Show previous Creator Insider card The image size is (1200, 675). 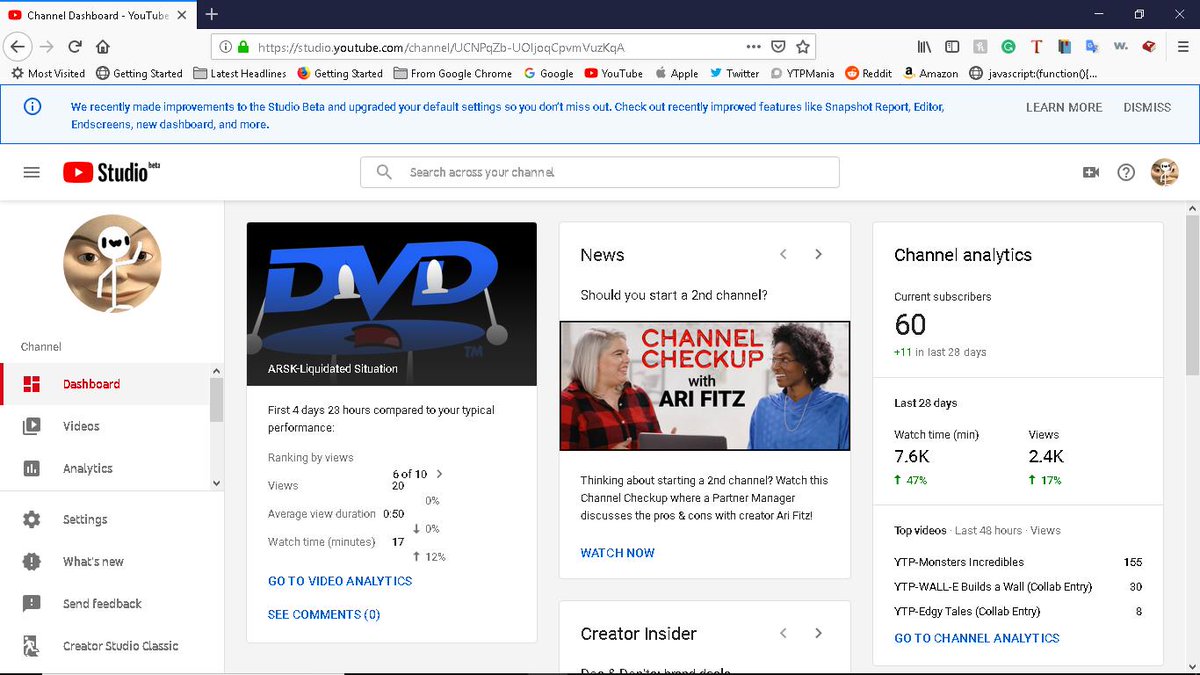tap(784, 633)
